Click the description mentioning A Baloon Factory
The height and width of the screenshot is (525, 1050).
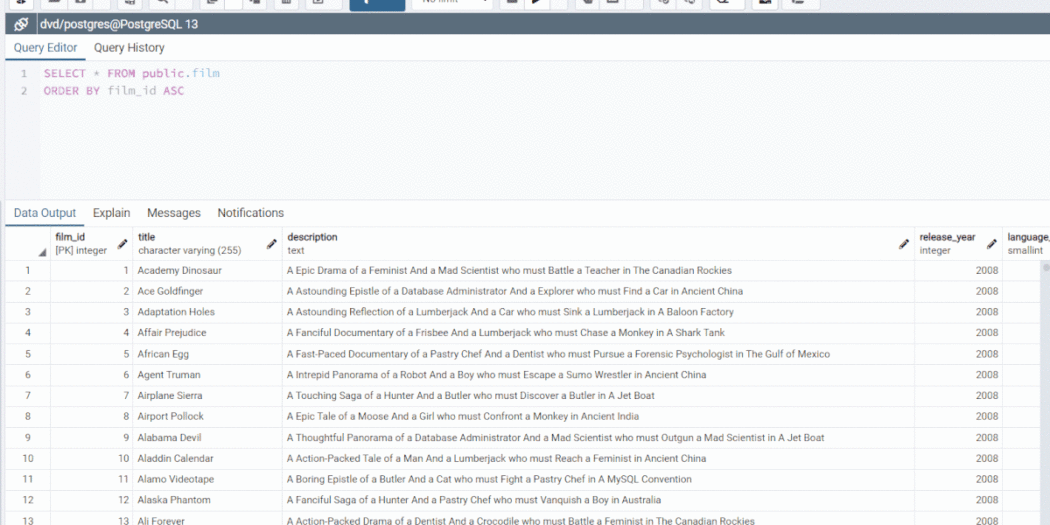[599, 312]
